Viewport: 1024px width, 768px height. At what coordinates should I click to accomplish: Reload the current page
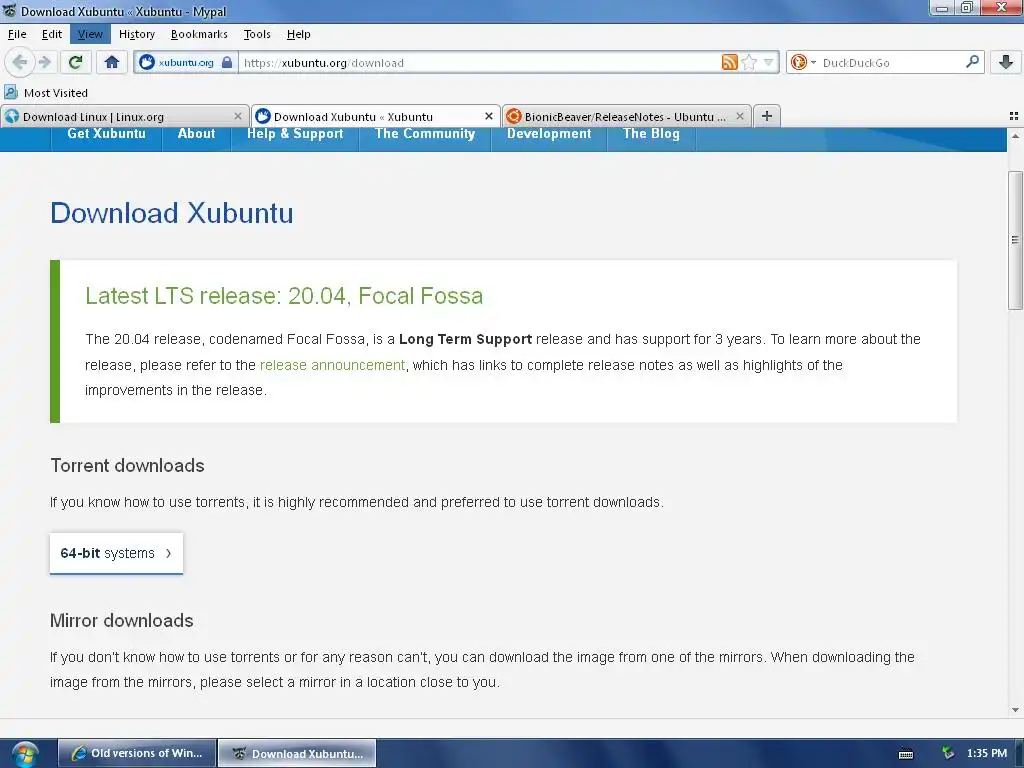tap(75, 63)
